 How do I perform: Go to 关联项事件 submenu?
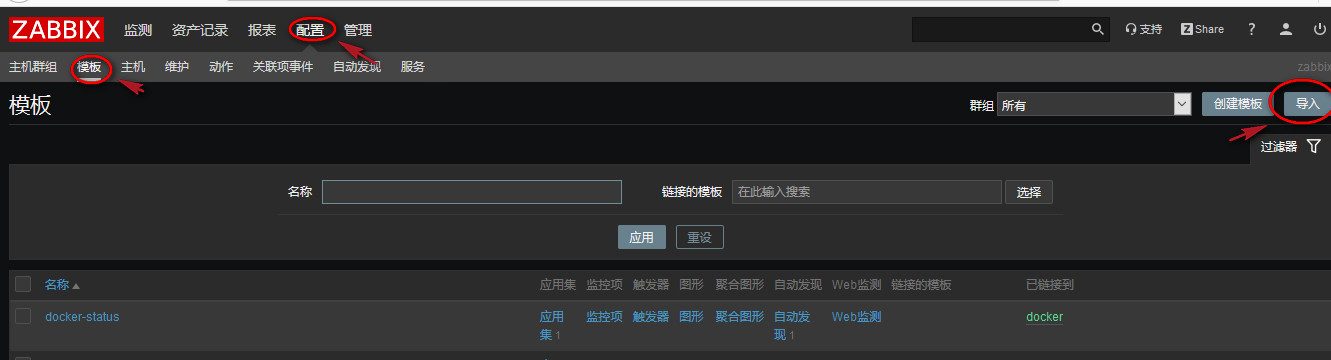283,67
